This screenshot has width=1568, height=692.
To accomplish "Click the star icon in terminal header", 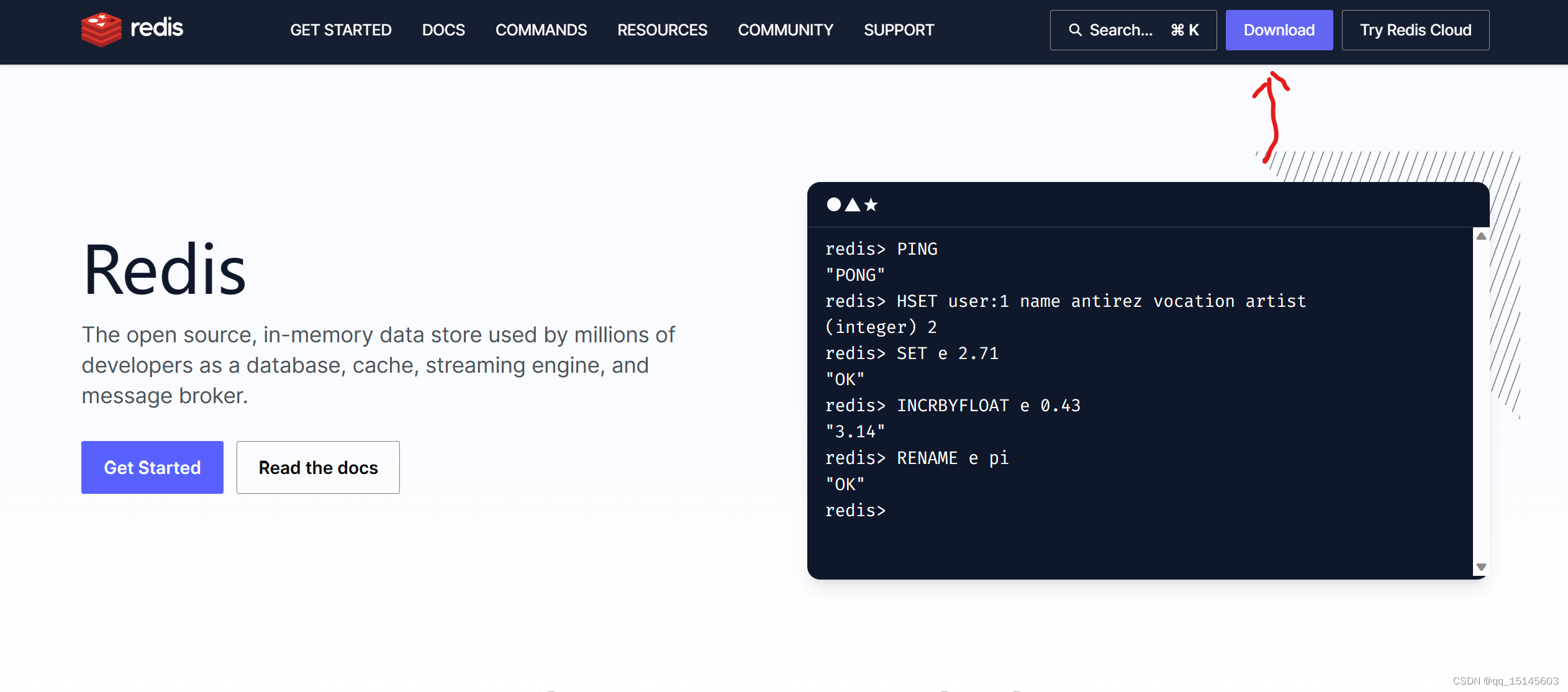I will tap(871, 204).
